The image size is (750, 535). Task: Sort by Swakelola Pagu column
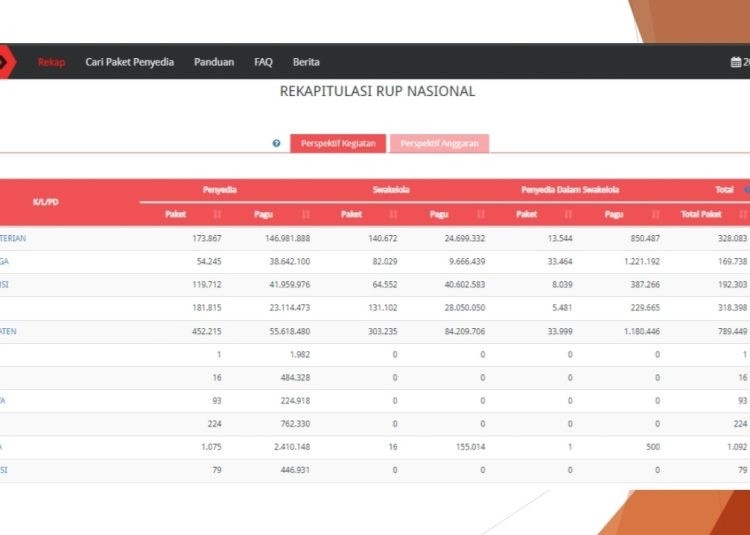tap(481, 214)
